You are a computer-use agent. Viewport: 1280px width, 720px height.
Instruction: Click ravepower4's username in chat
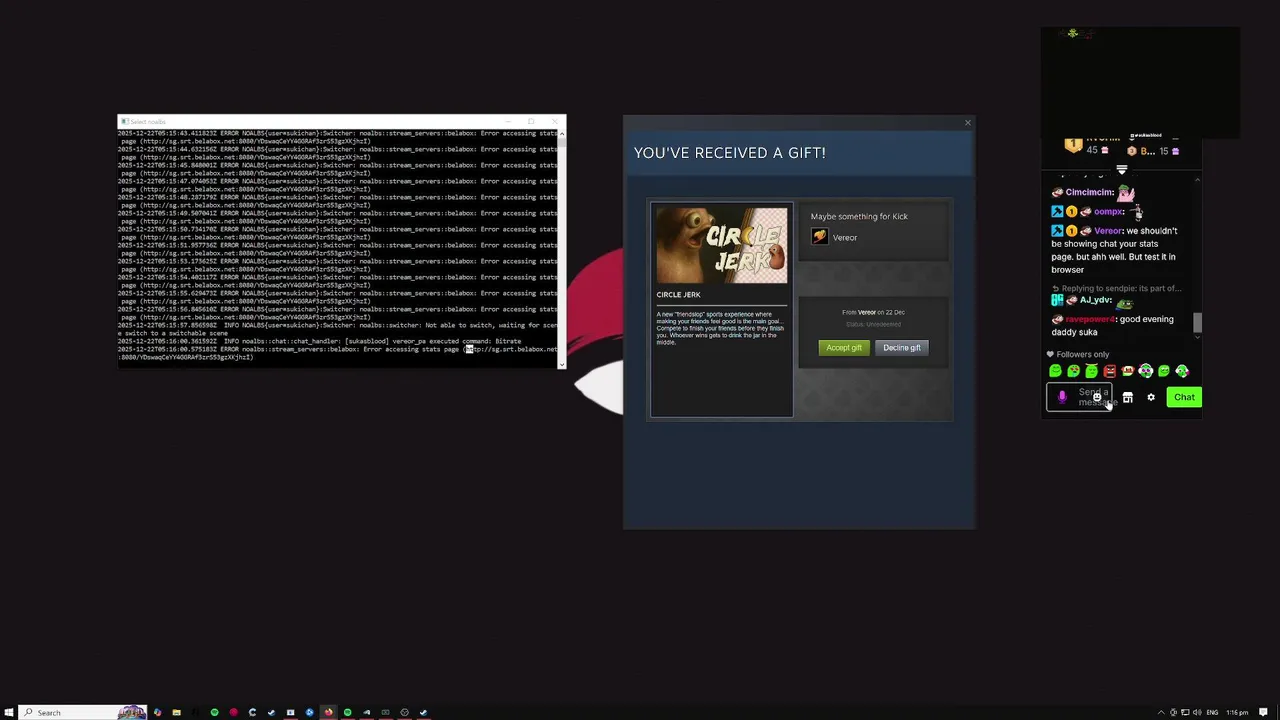point(1091,319)
